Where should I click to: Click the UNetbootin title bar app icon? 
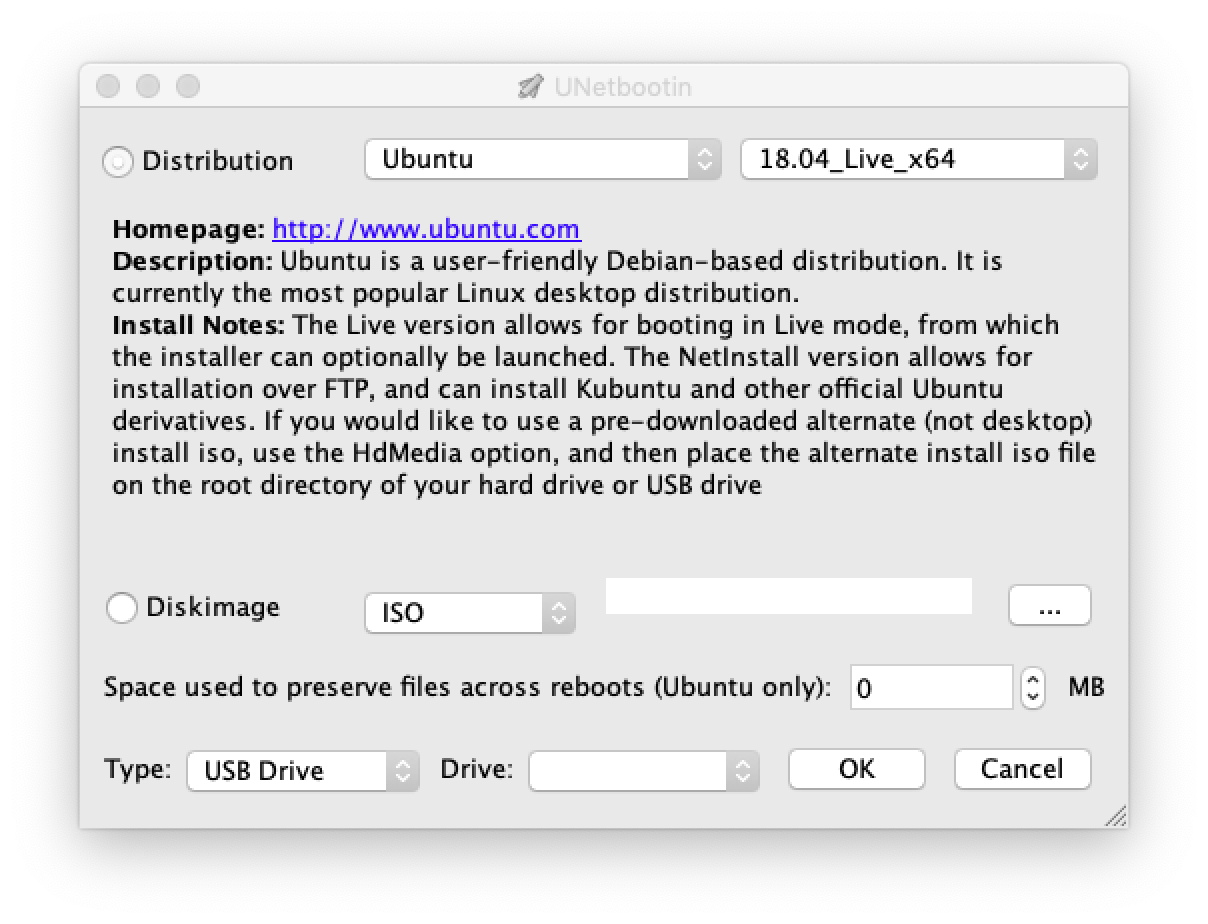[x=530, y=87]
